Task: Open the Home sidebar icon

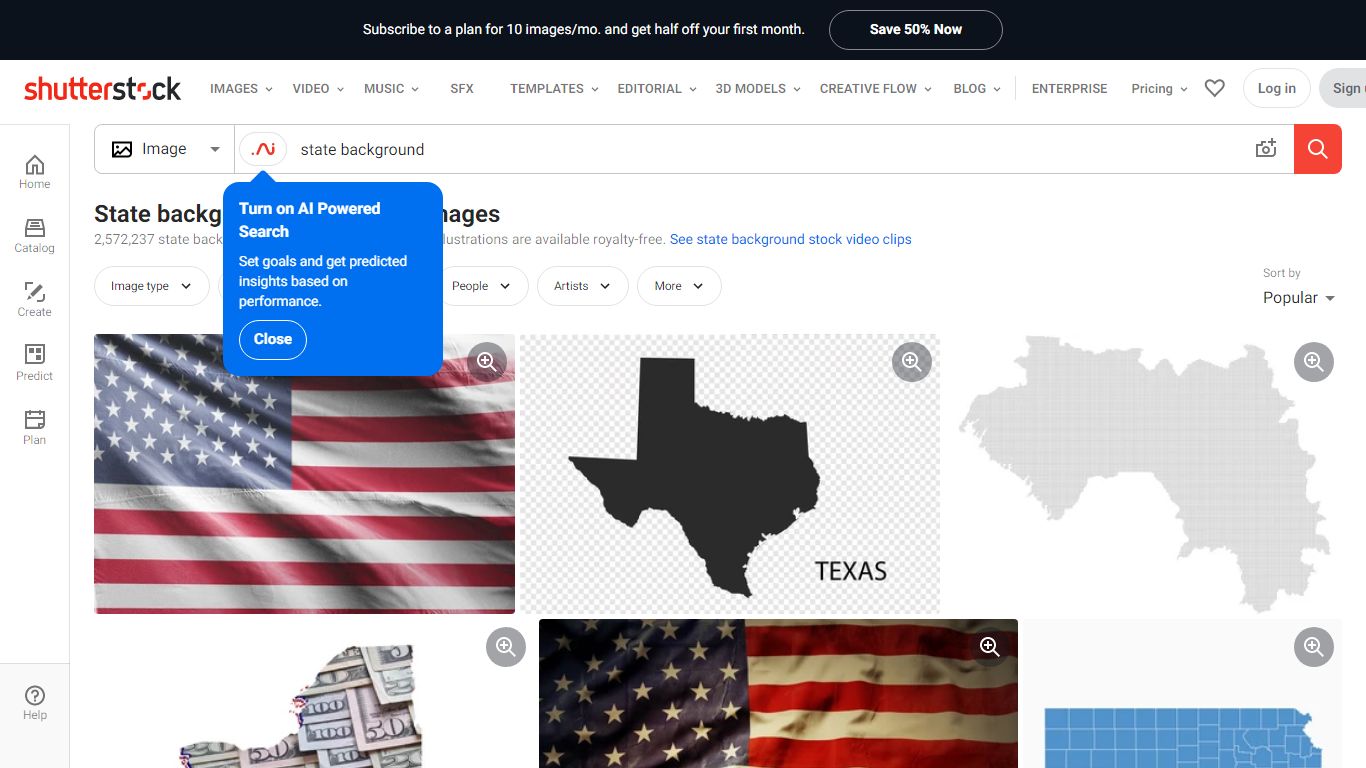Action: pos(34,172)
